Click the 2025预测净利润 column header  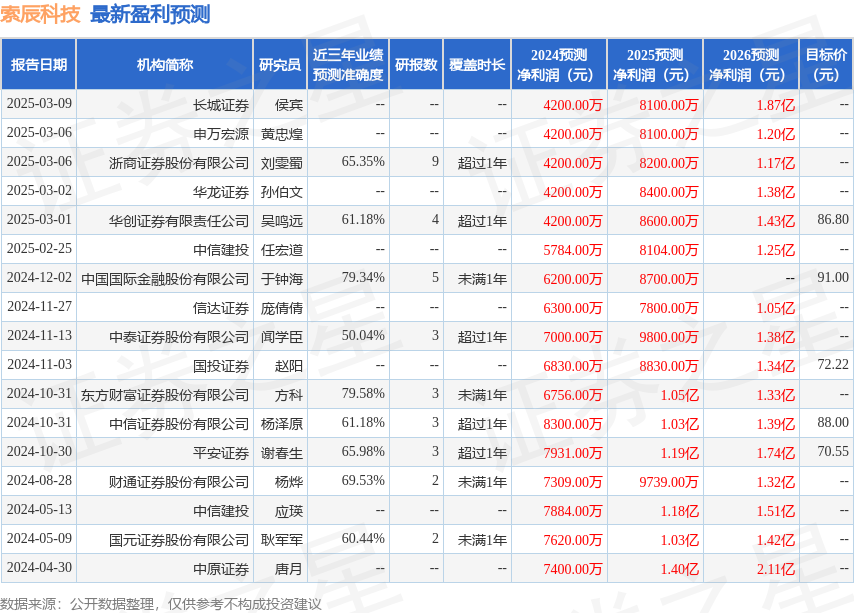[655, 65]
